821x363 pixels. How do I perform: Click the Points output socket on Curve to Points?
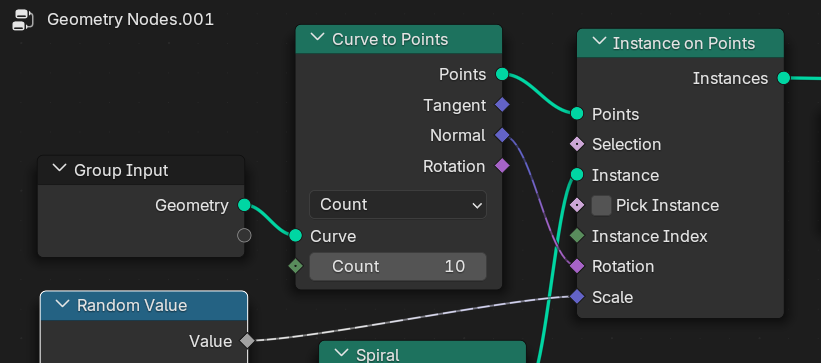pyautogui.click(x=502, y=74)
